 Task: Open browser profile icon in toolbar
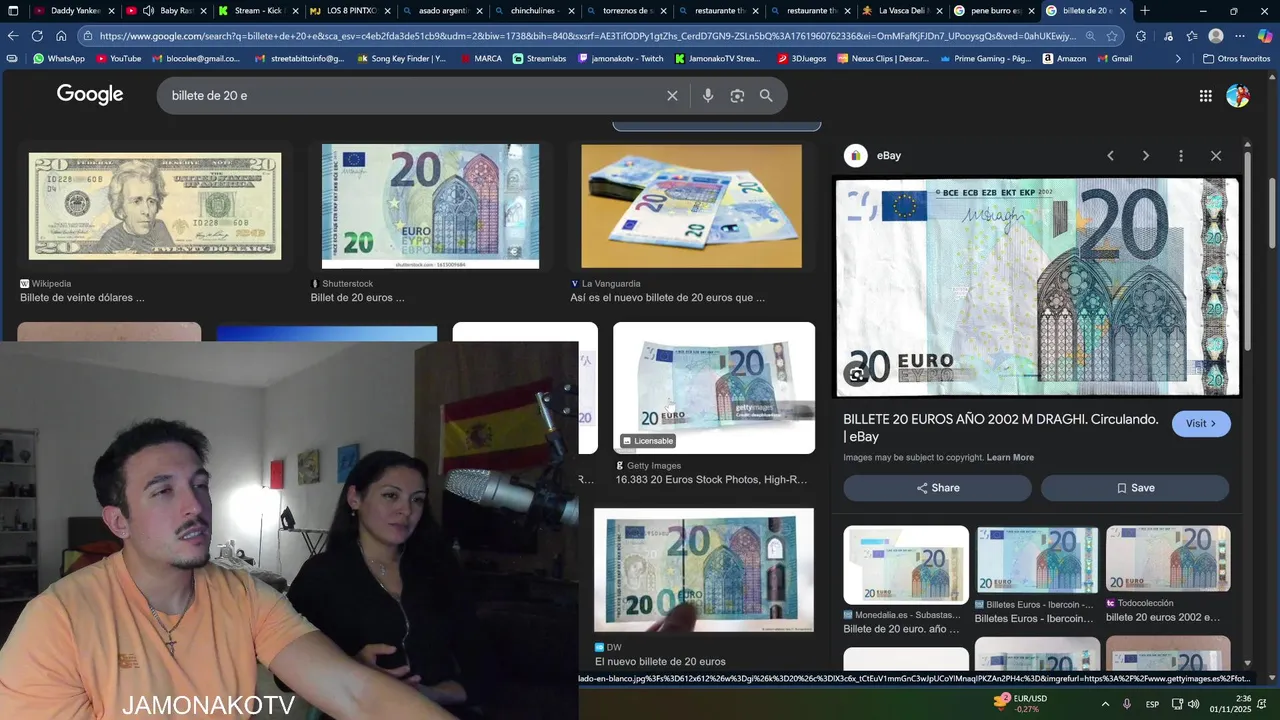(1216, 36)
